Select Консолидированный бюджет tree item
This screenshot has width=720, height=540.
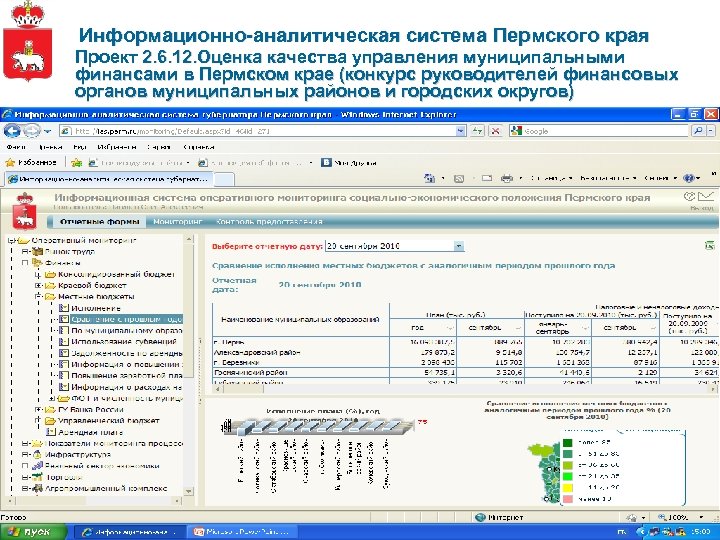pos(116,274)
